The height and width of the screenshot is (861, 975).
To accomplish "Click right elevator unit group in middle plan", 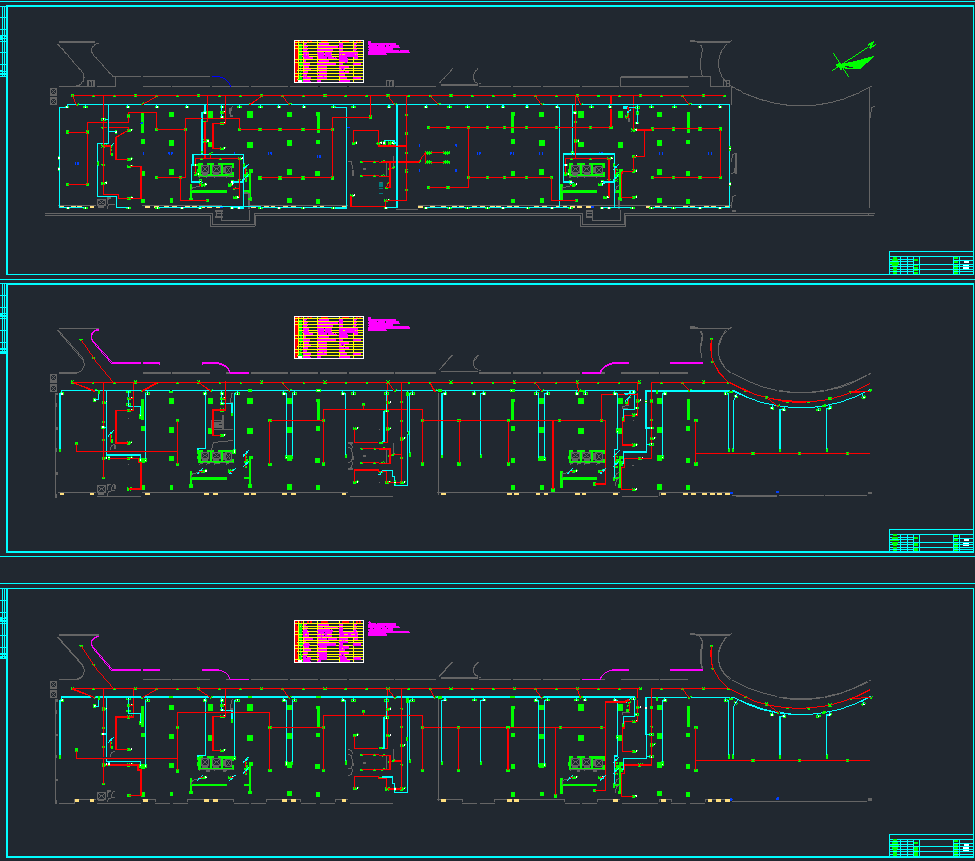I will coord(588,457).
